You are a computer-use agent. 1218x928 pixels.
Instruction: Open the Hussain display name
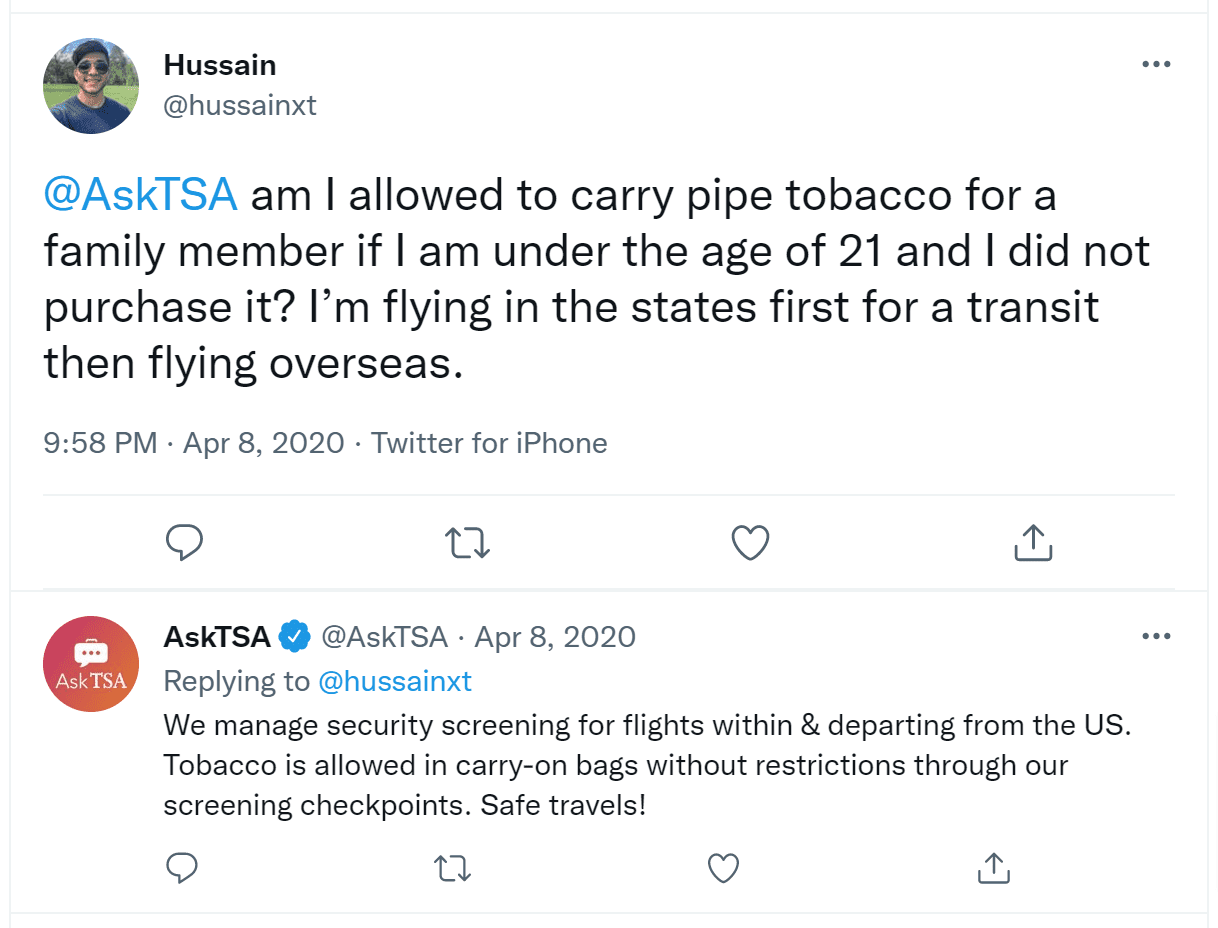(x=219, y=65)
